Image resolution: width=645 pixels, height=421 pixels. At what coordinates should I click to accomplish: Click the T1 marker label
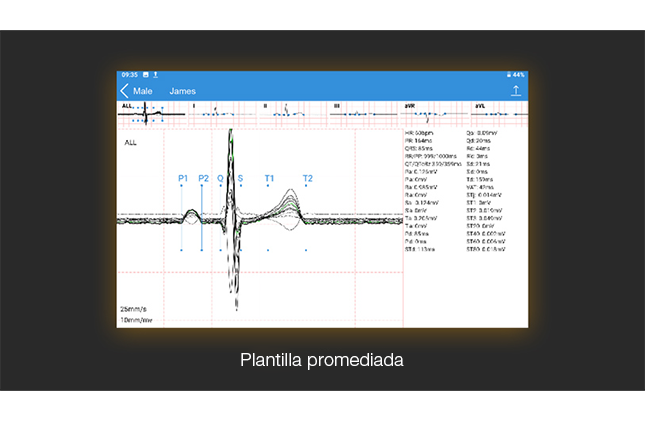point(269,178)
